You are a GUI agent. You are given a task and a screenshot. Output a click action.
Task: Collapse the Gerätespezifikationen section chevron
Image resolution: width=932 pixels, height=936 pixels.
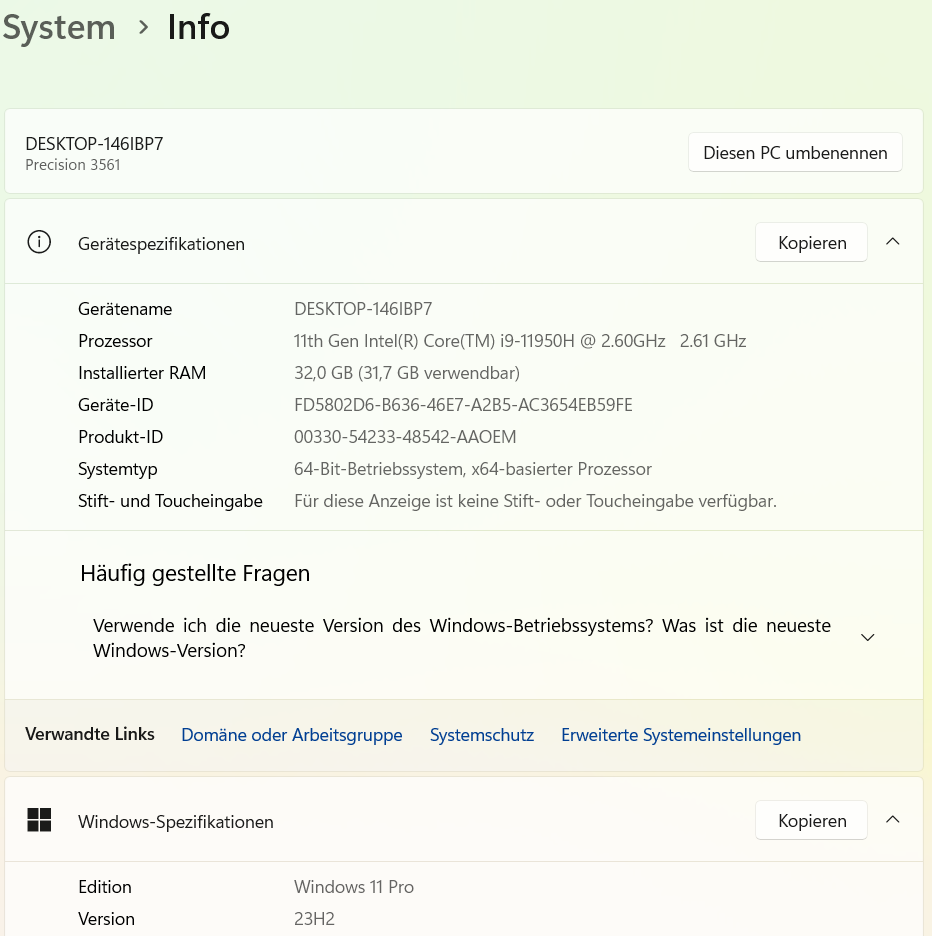(893, 242)
